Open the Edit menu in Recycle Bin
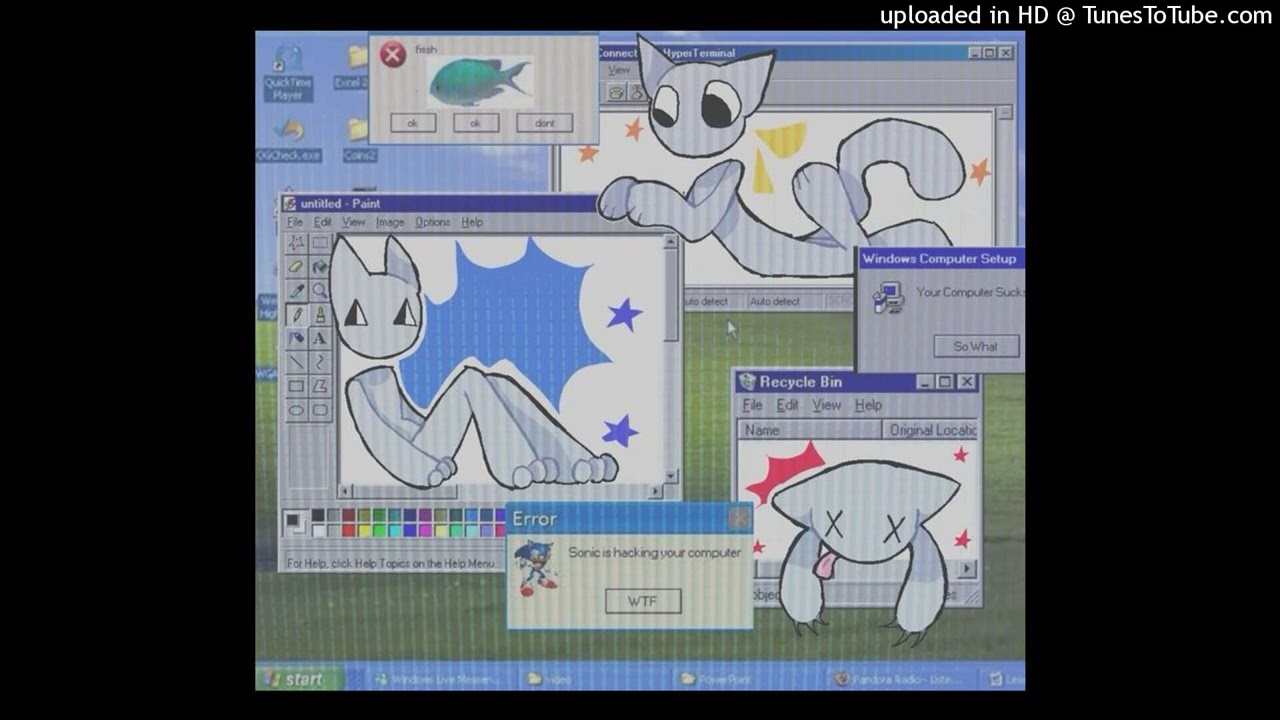 [x=788, y=405]
